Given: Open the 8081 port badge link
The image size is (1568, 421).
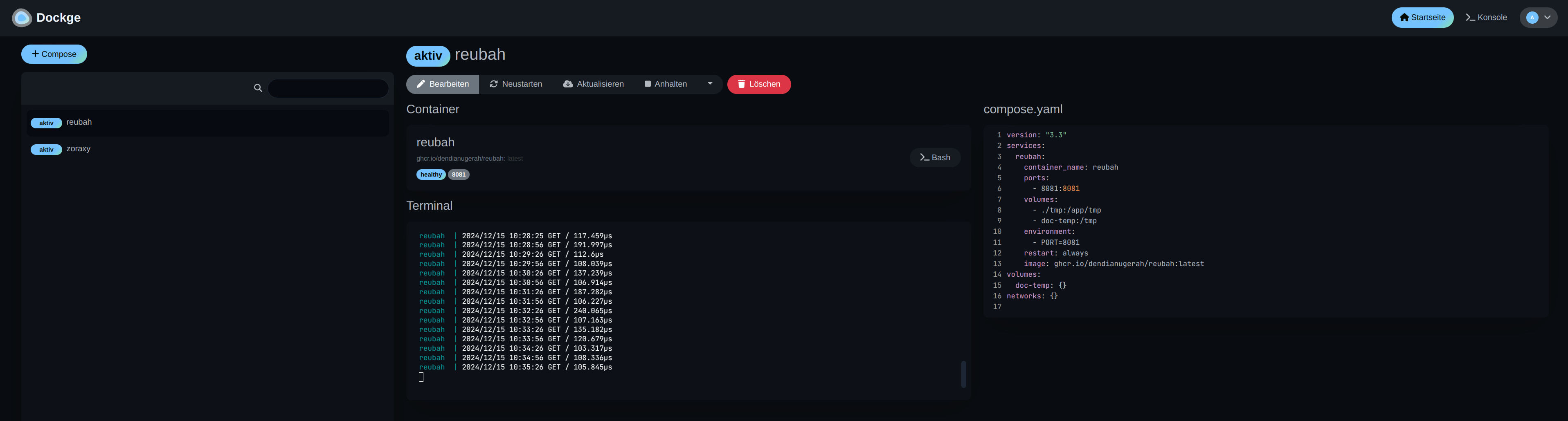Looking at the screenshot, I should pos(459,175).
